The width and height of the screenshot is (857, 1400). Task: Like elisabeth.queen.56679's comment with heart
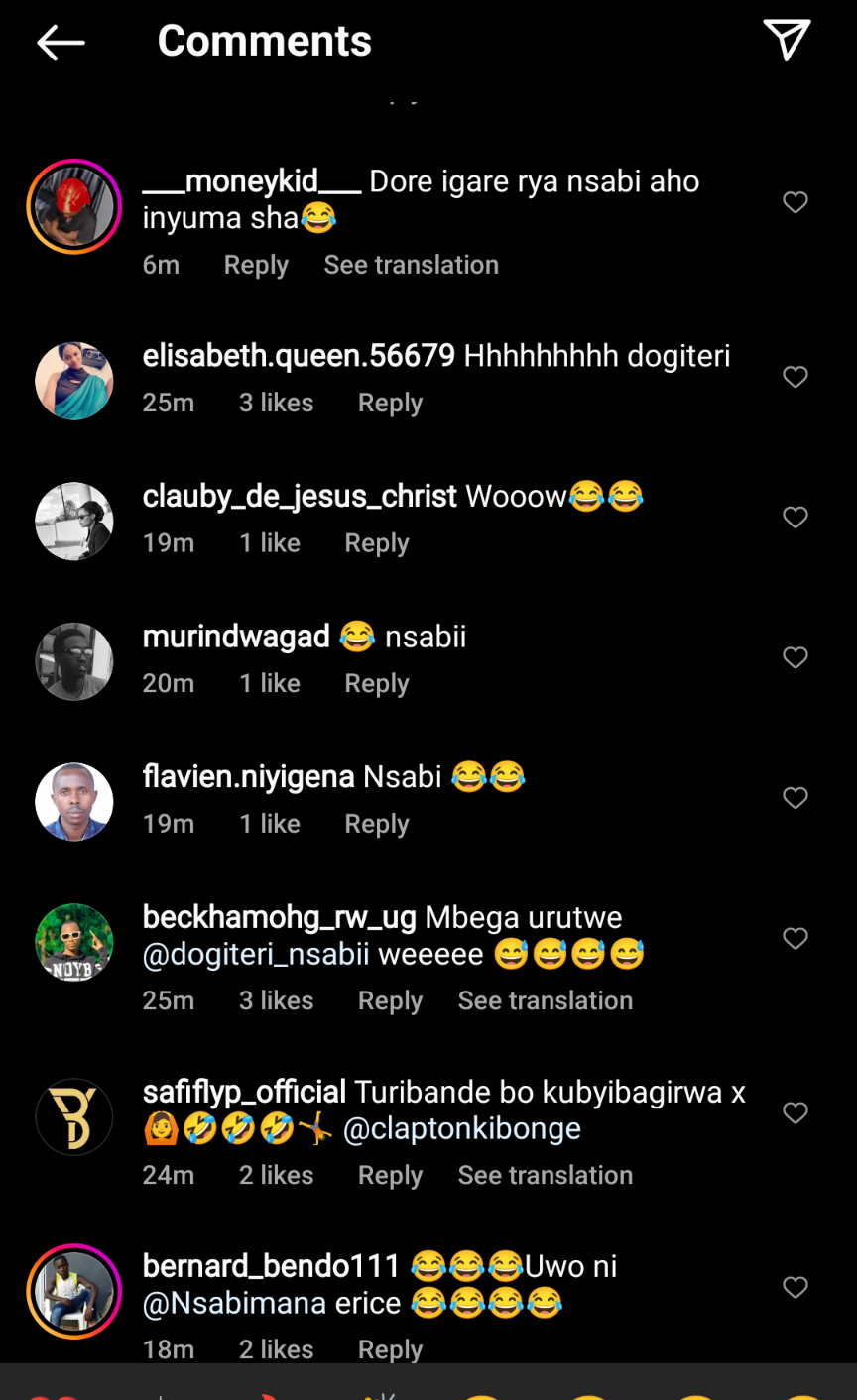796,377
